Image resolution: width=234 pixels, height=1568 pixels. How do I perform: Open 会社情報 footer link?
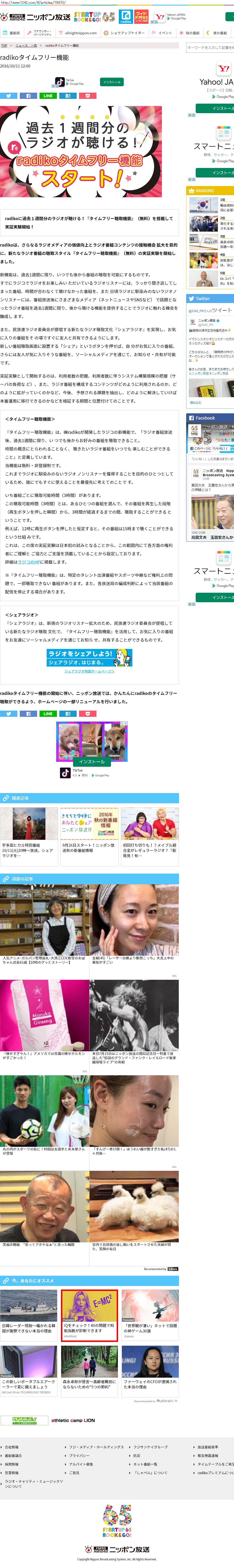pos(12,1447)
